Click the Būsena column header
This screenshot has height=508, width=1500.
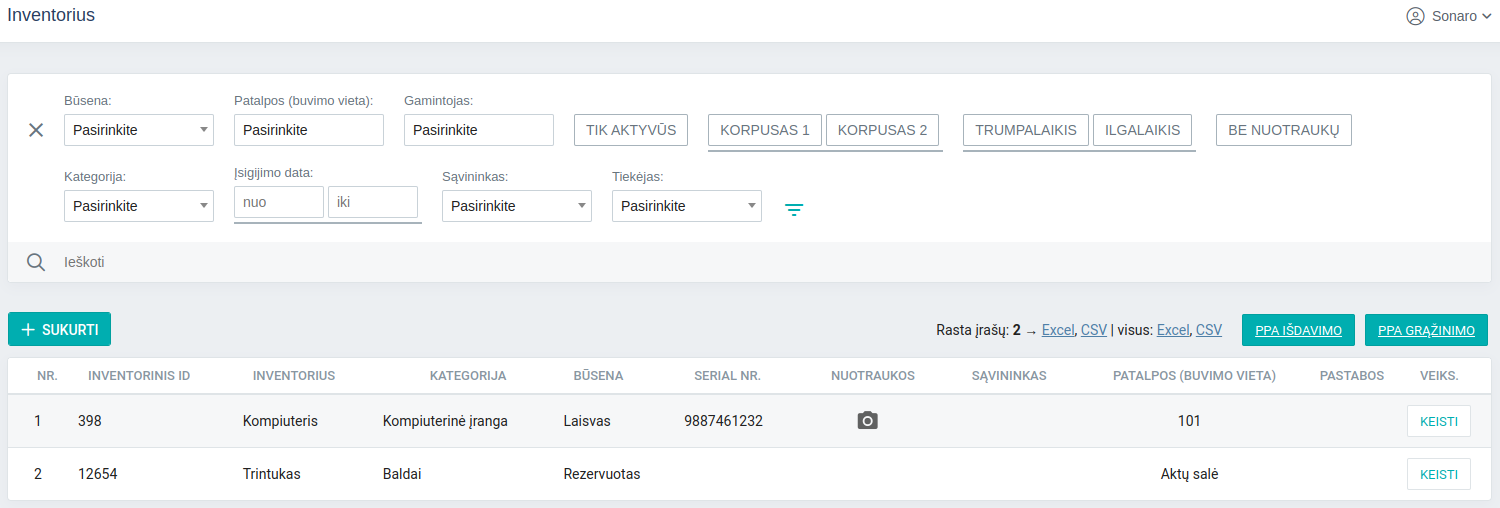pos(598,376)
